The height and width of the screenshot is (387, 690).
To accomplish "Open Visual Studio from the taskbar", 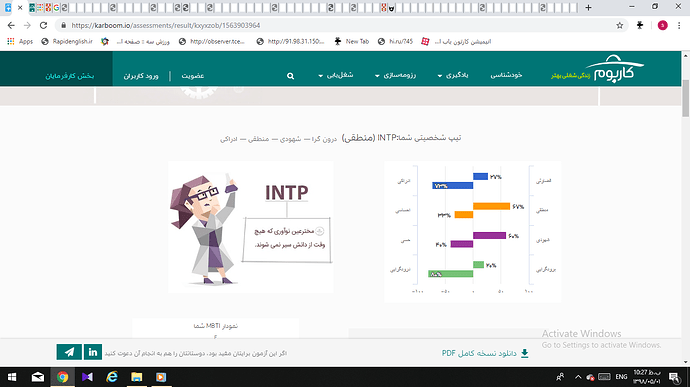I will click(x=87, y=377).
